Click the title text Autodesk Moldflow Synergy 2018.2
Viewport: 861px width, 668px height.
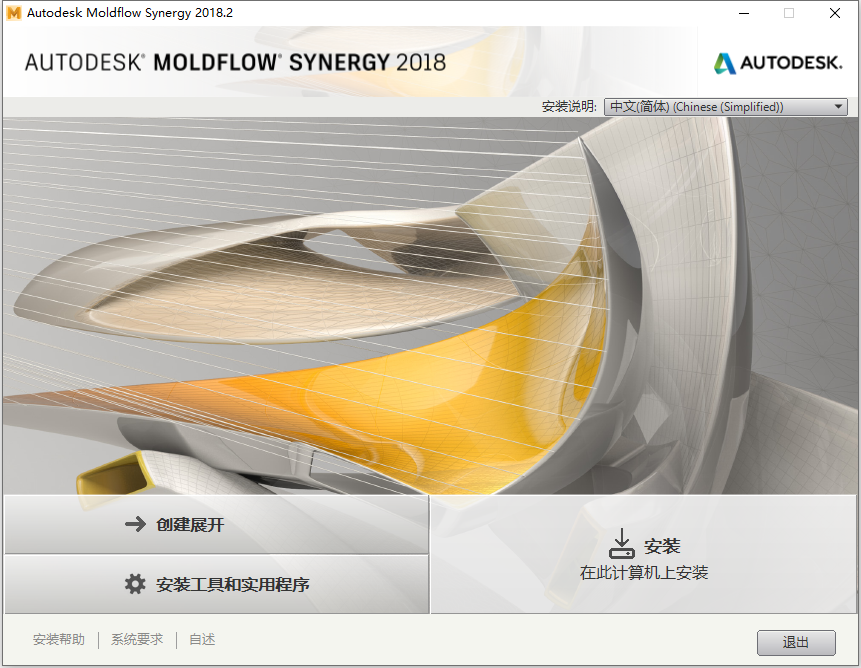[130, 13]
